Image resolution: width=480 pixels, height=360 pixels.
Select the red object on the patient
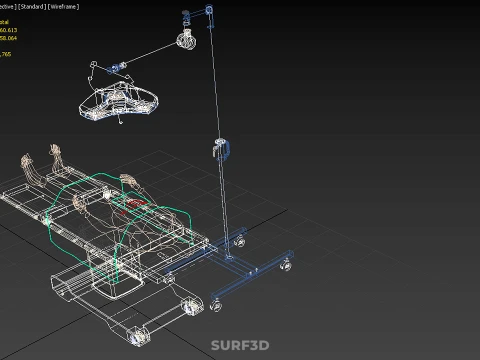tap(133, 205)
